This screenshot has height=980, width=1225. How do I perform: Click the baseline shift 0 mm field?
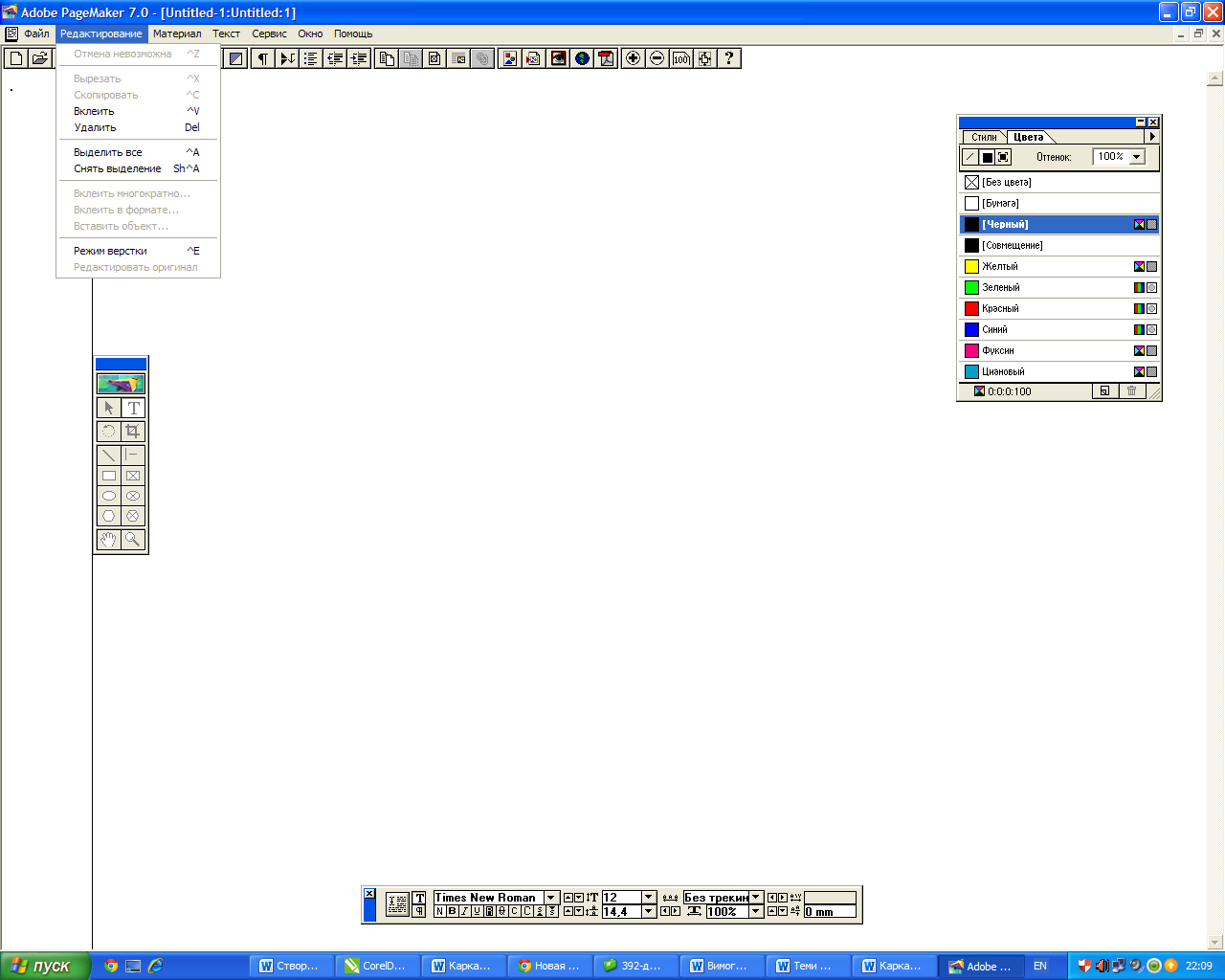tap(830, 911)
